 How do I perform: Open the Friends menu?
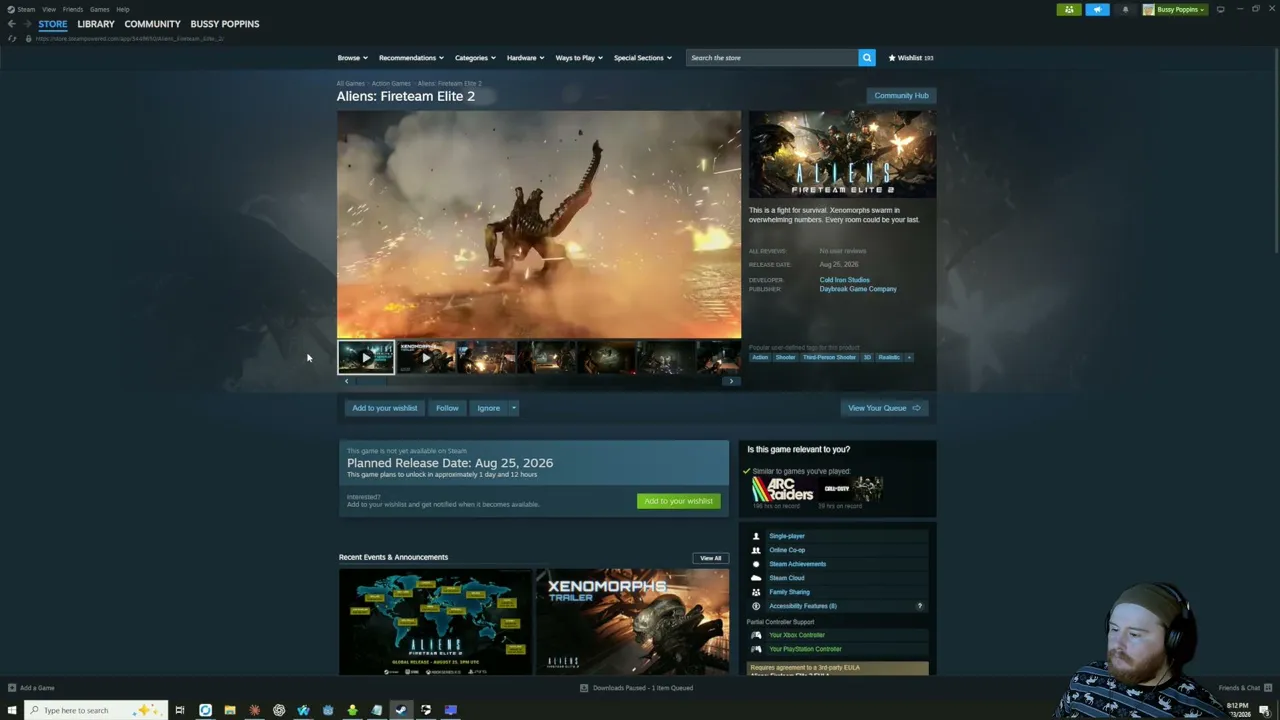[73, 9]
